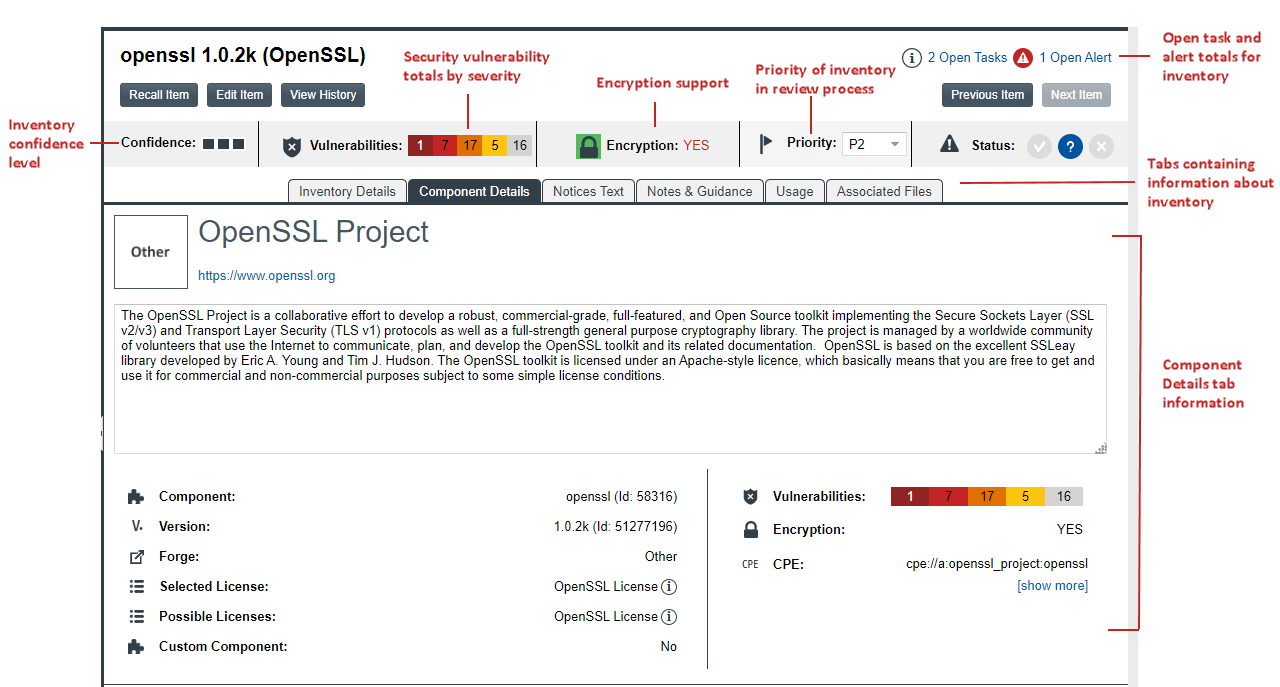Click the Open Tasks info icon
The height and width of the screenshot is (687, 1280).
pos(911,58)
